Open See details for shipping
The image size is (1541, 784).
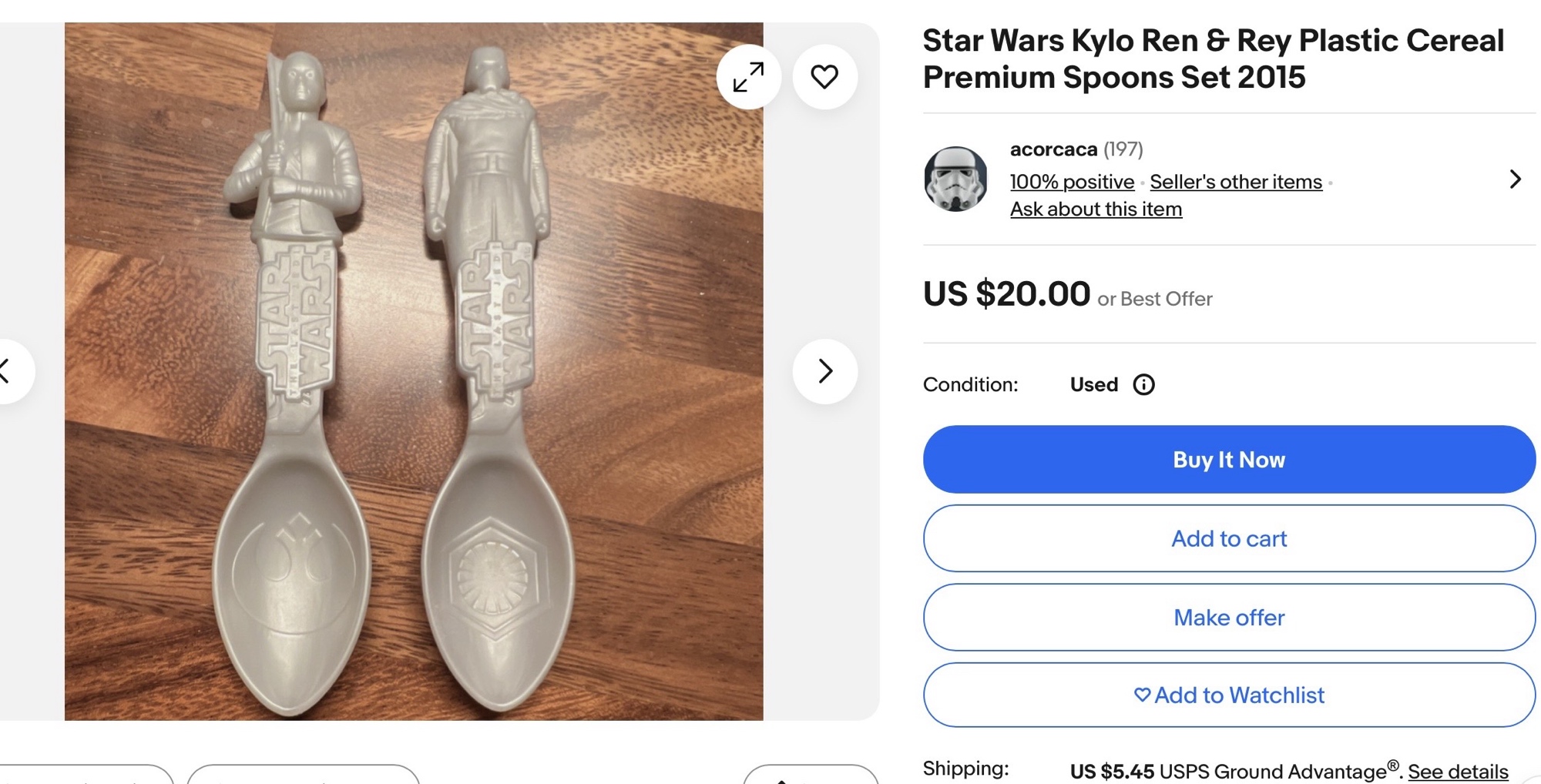click(x=1458, y=771)
